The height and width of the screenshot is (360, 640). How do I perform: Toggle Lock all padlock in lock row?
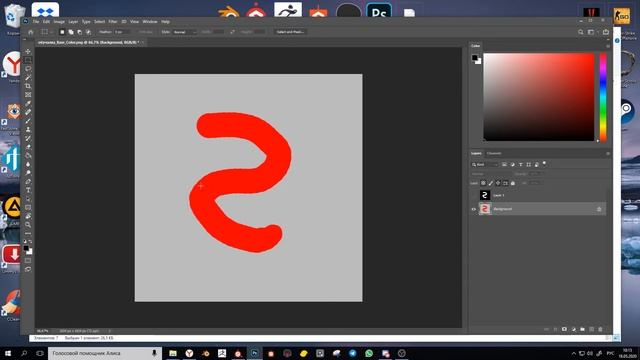pyautogui.click(x=513, y=183)
